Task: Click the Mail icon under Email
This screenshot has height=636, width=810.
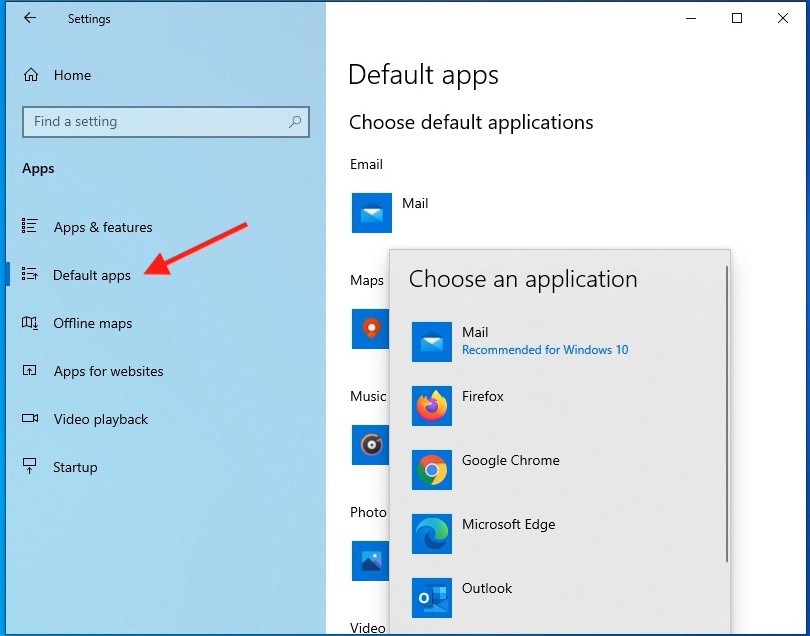Action: pos(372,213)
